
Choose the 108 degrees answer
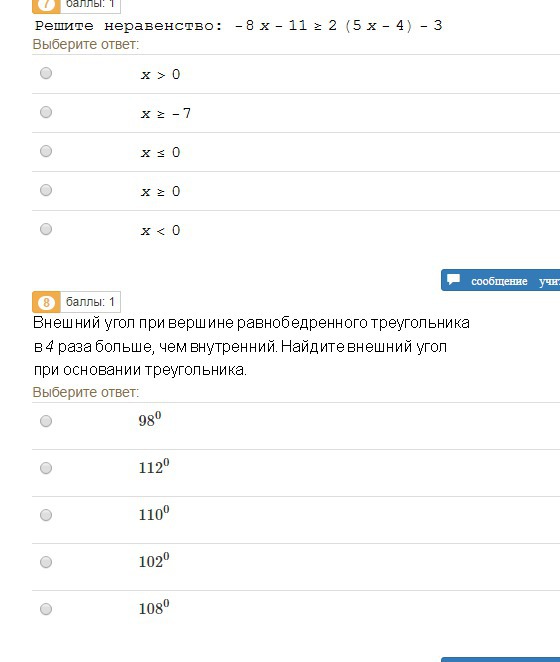pyautogui.click(x=46, y=609)
